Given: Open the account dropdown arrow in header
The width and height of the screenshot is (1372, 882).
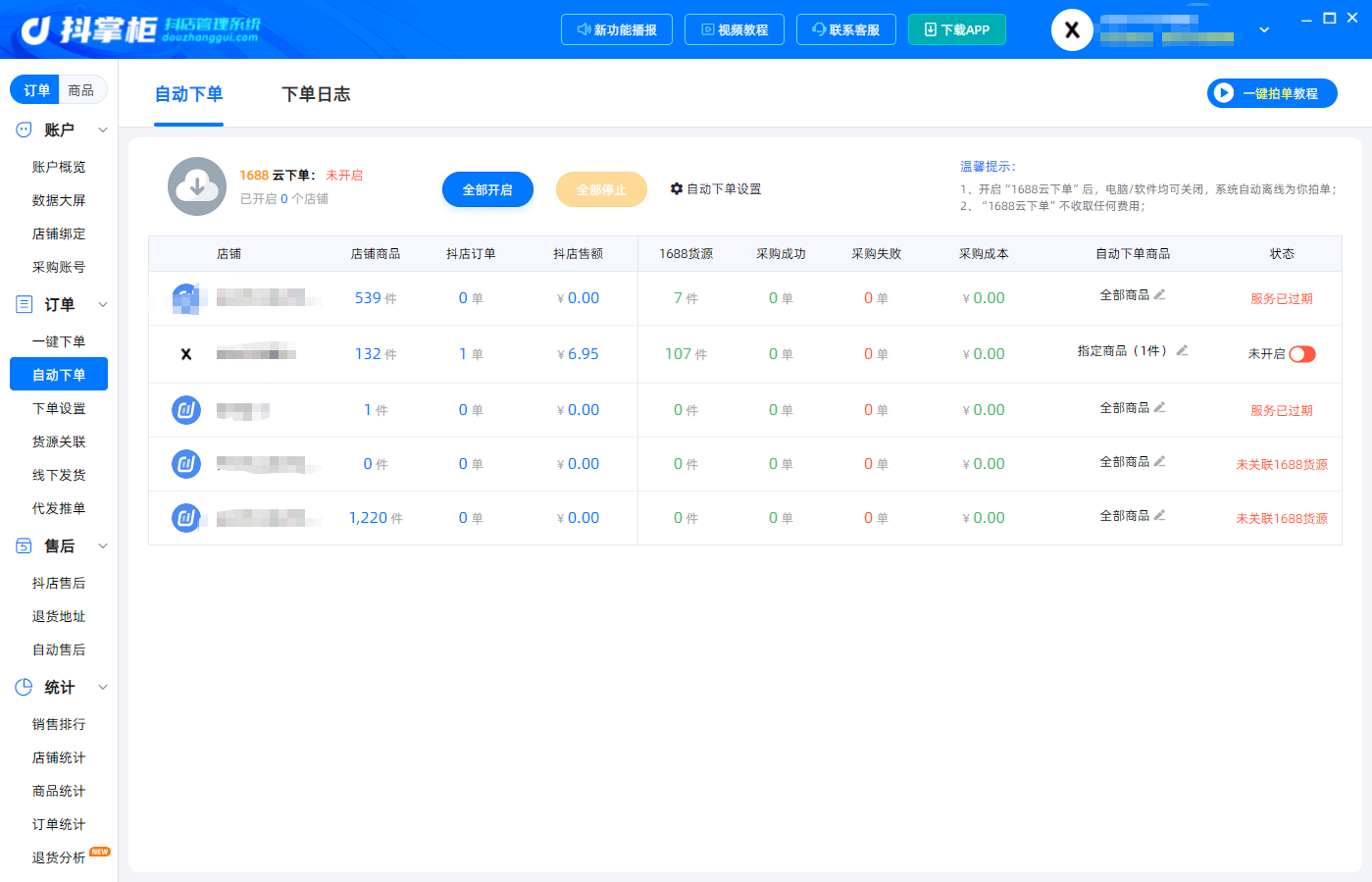Looking at the screenshot, I should coord(1264,29).
